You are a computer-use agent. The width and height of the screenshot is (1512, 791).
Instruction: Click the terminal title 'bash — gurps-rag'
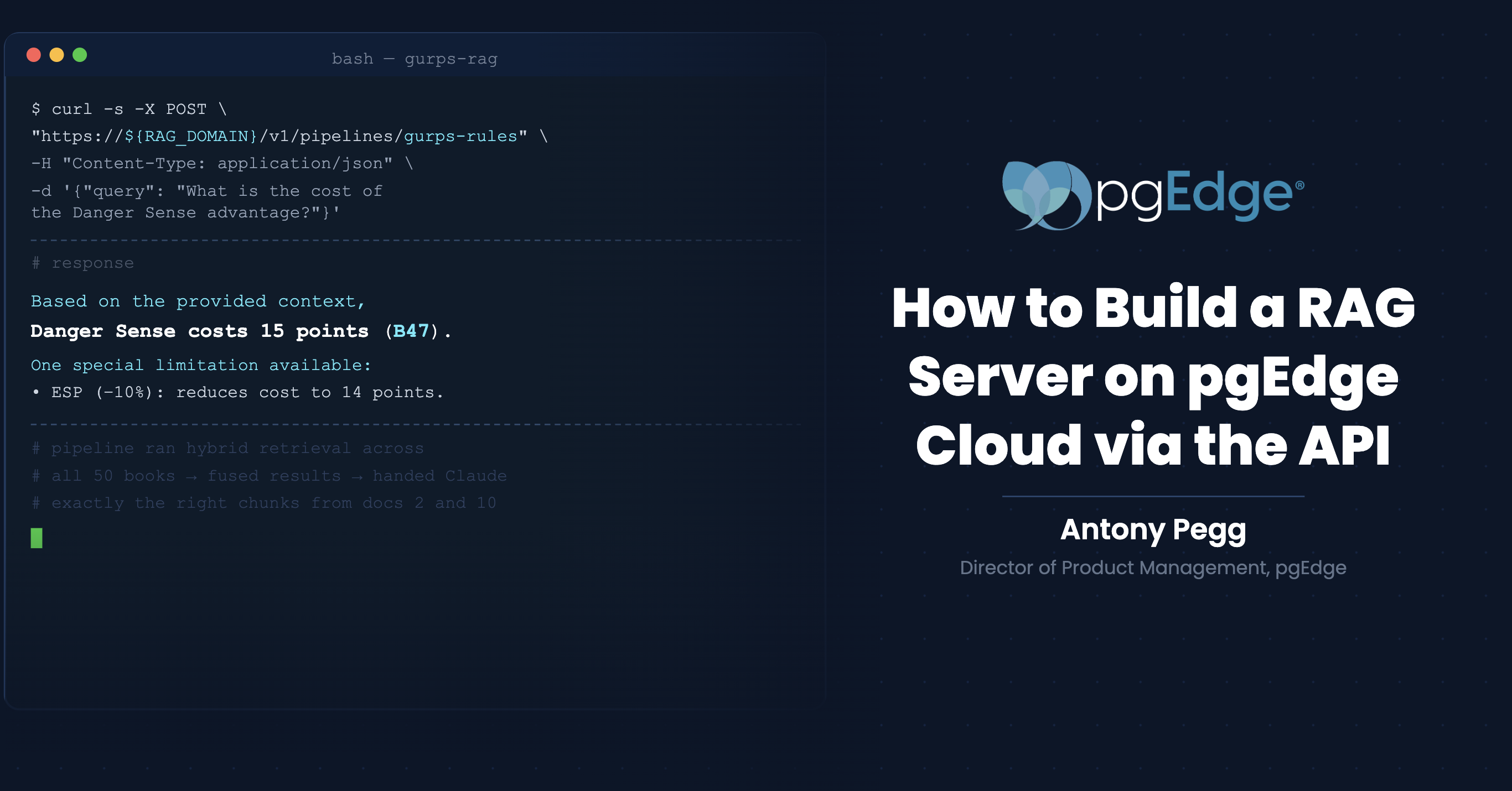click(415, 59)
